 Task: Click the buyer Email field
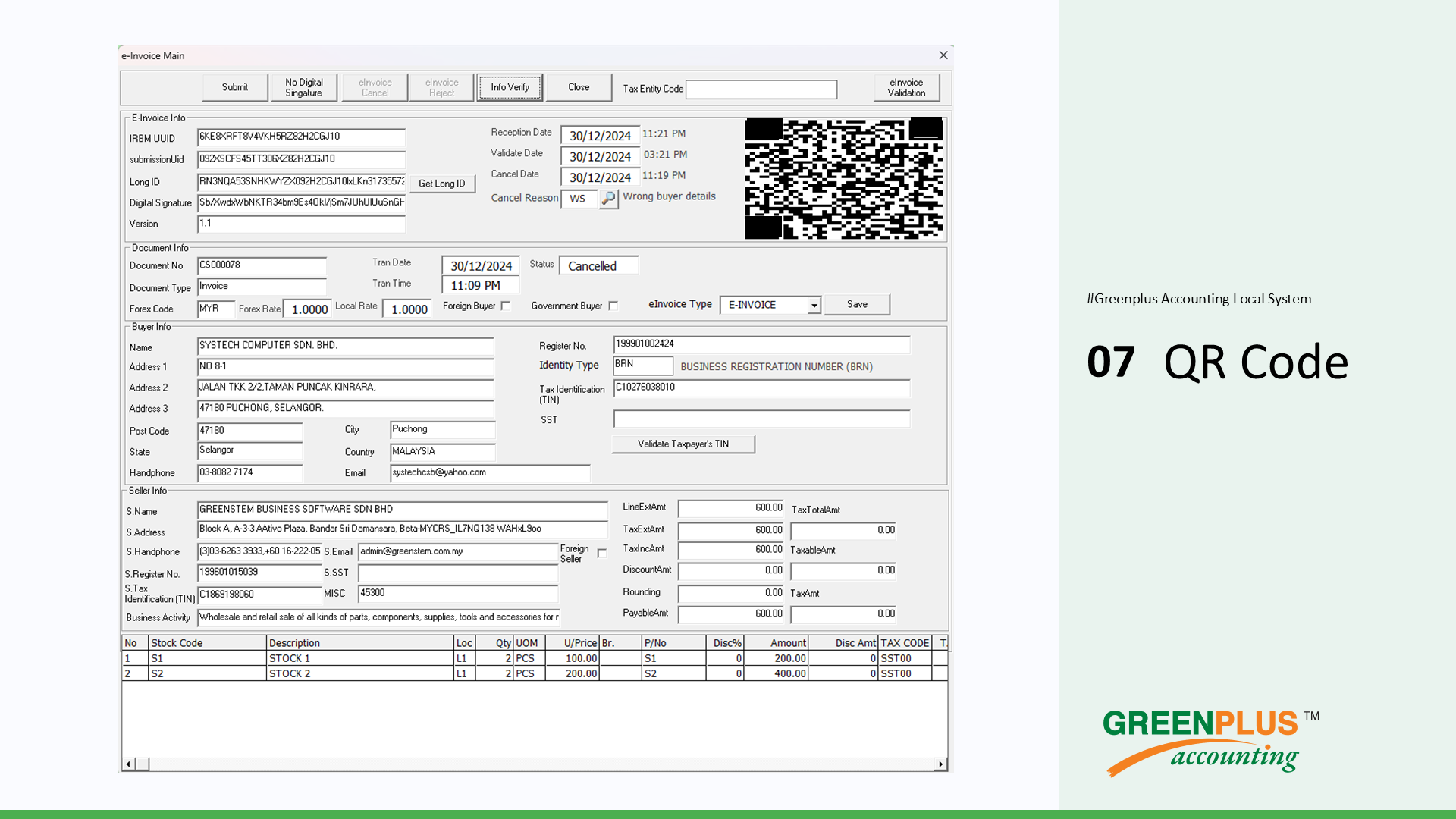490,472
